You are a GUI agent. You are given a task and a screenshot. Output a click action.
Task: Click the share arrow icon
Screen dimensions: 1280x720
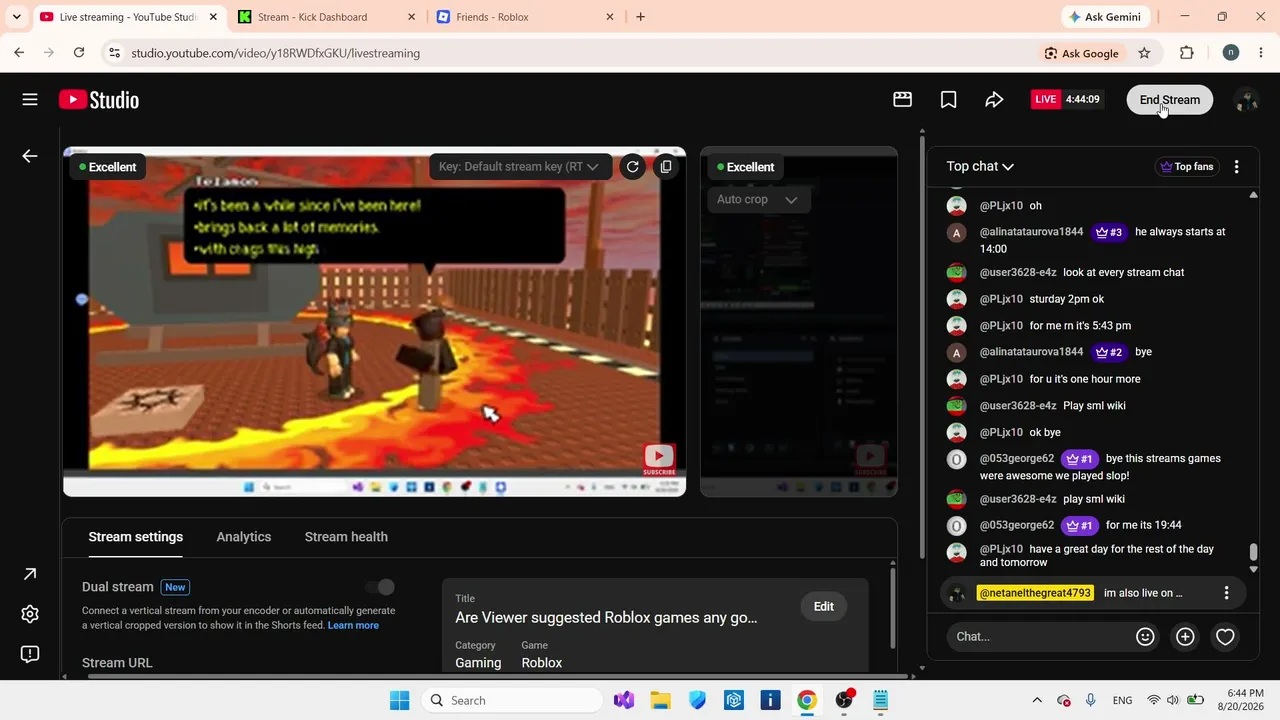click(994, 99)
